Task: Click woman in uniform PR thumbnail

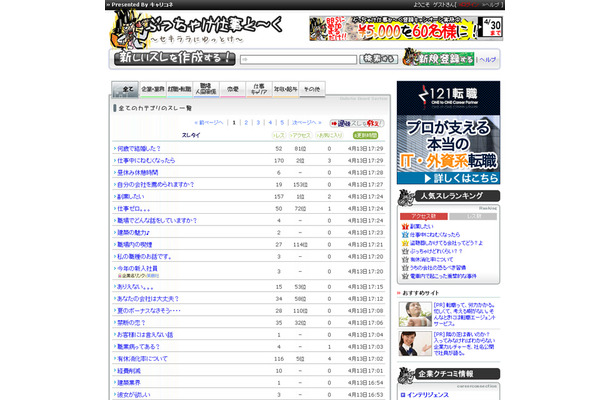Action: click(x=415, y=344)
